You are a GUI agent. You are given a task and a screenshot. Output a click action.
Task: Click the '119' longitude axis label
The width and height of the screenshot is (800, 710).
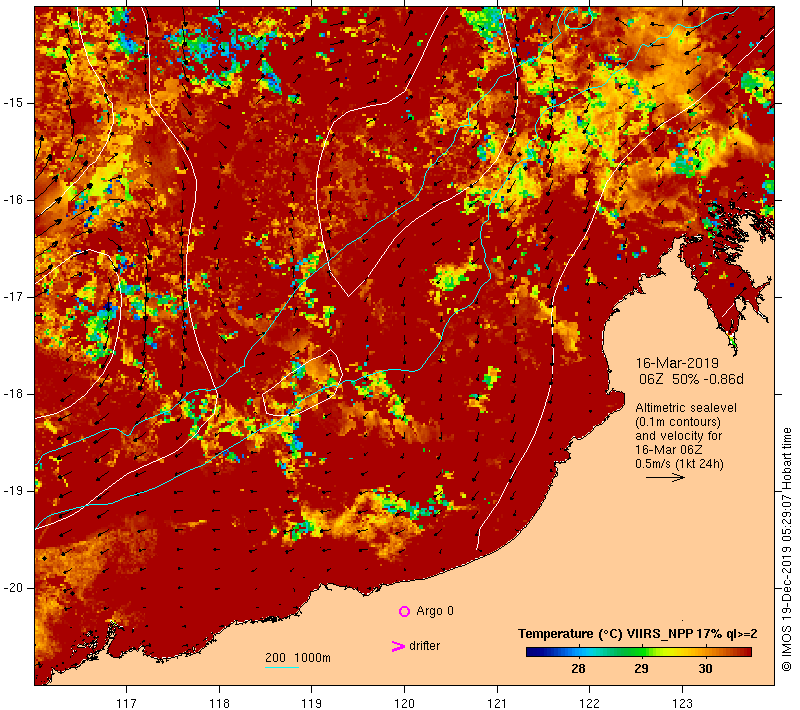(312, 703)
